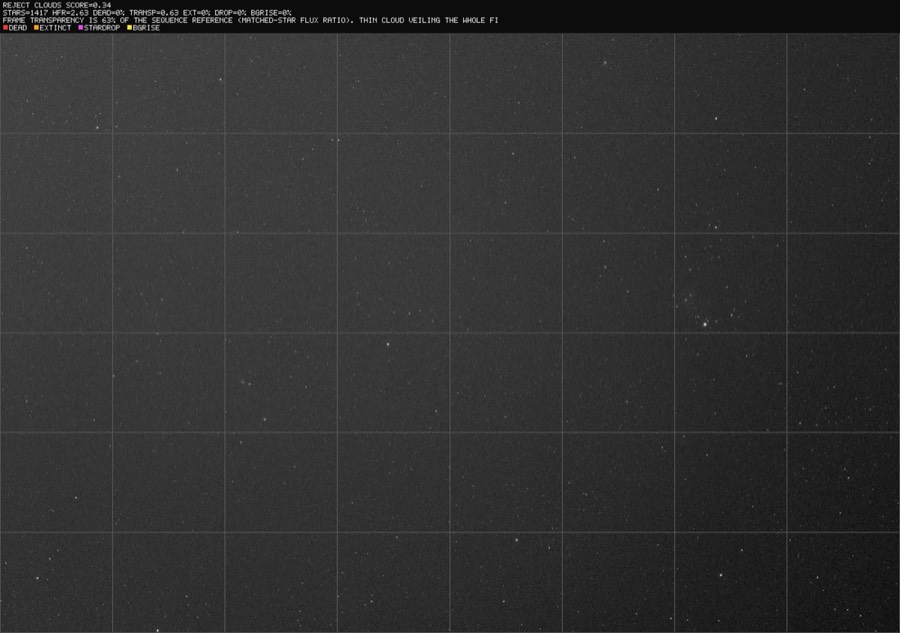Click the 'DROP=0%' statistic
Viewport: 900px width, 633px height.
pos(230,13)
